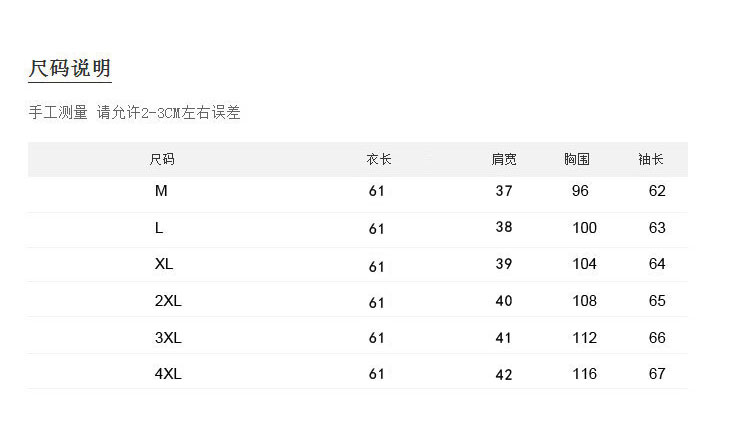Select the 尺码 column header
Screen dimensions: 750x432
[x=162, y=159]
